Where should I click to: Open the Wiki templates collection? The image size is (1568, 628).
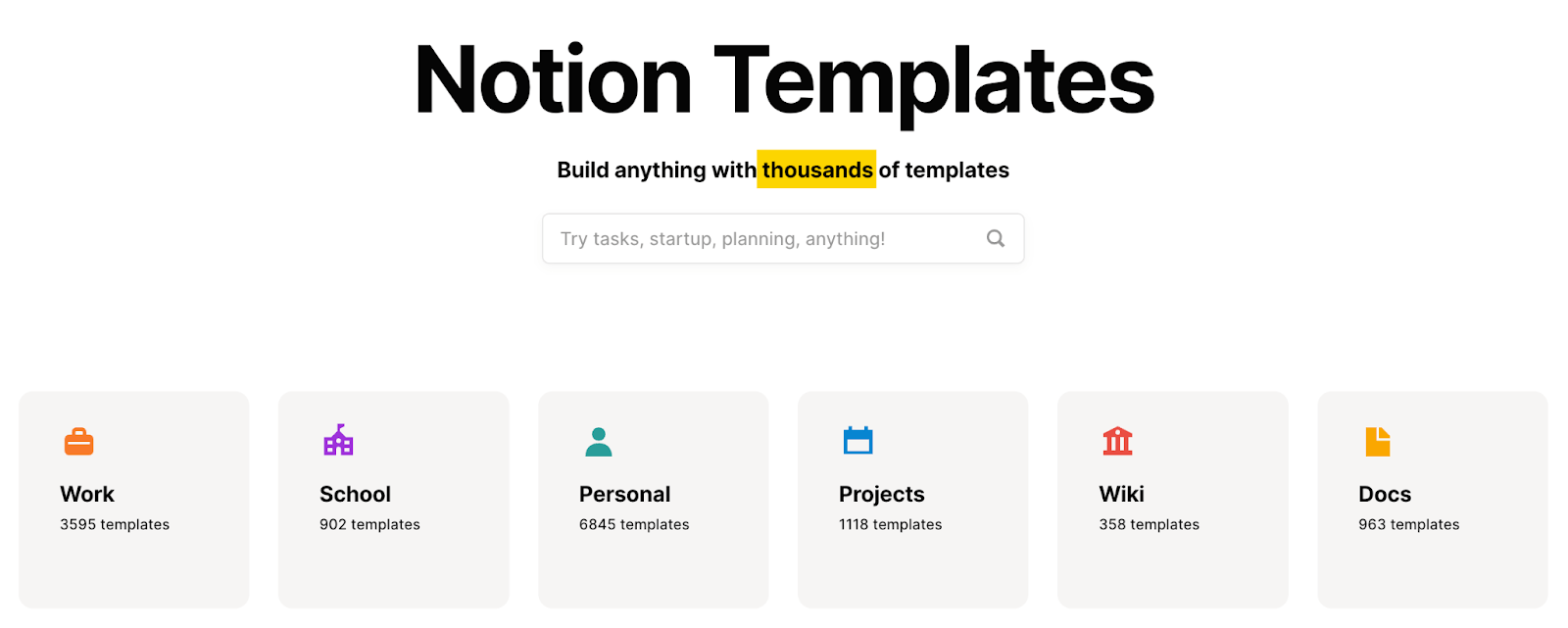pyautogui.click(x=1172, y=499)
